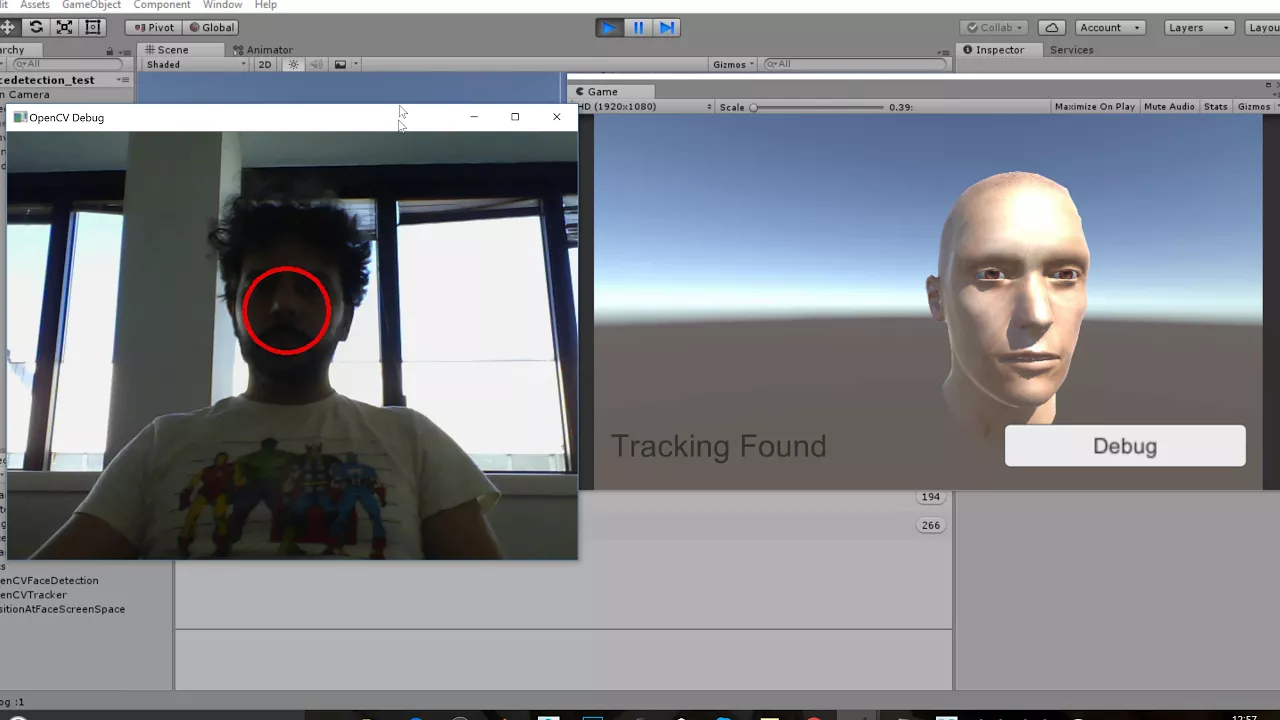Open the Component menu
The height and width of the screenshot is (720, 1280).
(x=162, y=5)
